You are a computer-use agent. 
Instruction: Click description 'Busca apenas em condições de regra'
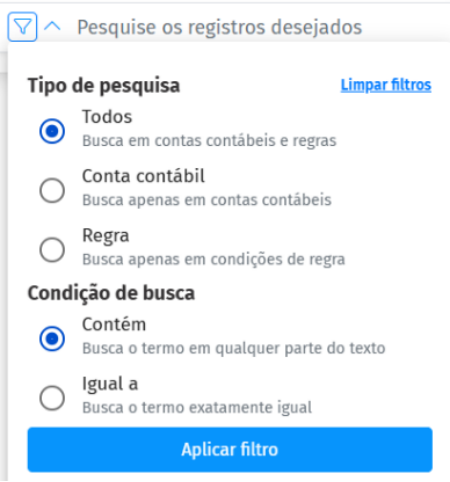pos(213,259)
